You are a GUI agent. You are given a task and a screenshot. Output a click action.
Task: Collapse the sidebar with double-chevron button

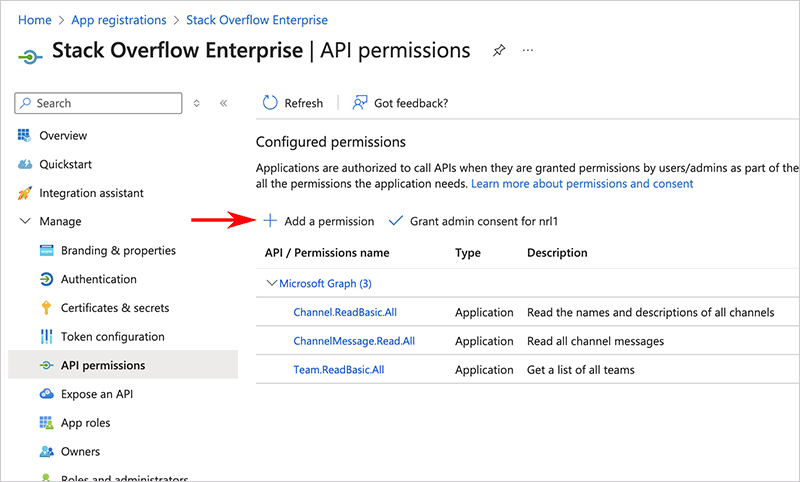(x=223, y=103)
